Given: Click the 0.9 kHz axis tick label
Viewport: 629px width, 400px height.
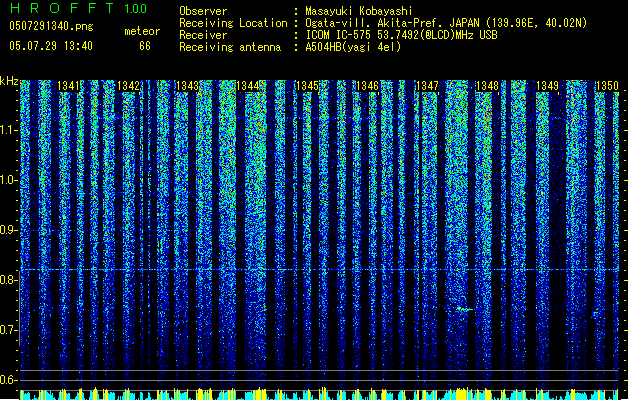Looking at the screenshot, I should click(9, 230).
